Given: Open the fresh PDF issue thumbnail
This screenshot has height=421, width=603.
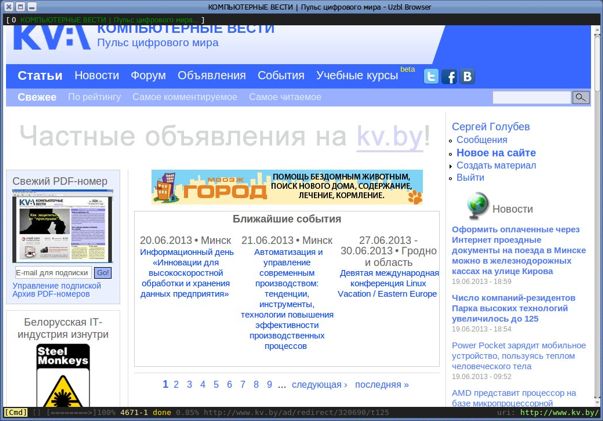Looking at the screenshot, I should [62, 228].
